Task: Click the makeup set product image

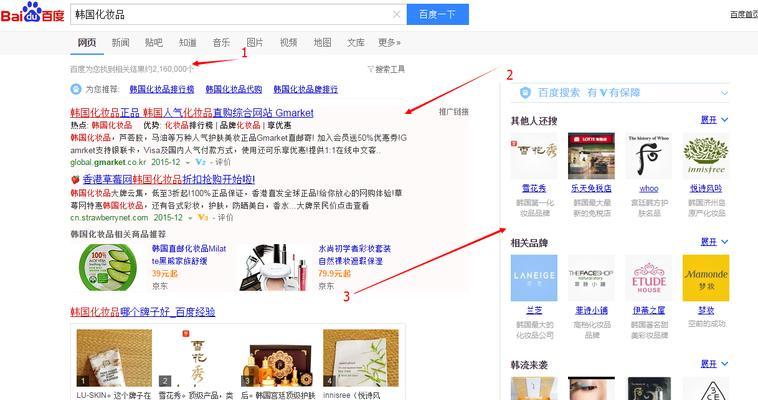Action: [273, 267]
